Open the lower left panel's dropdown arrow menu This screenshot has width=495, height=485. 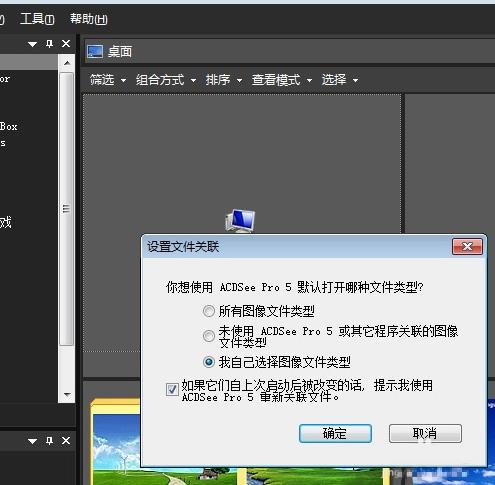click(32, 441)
